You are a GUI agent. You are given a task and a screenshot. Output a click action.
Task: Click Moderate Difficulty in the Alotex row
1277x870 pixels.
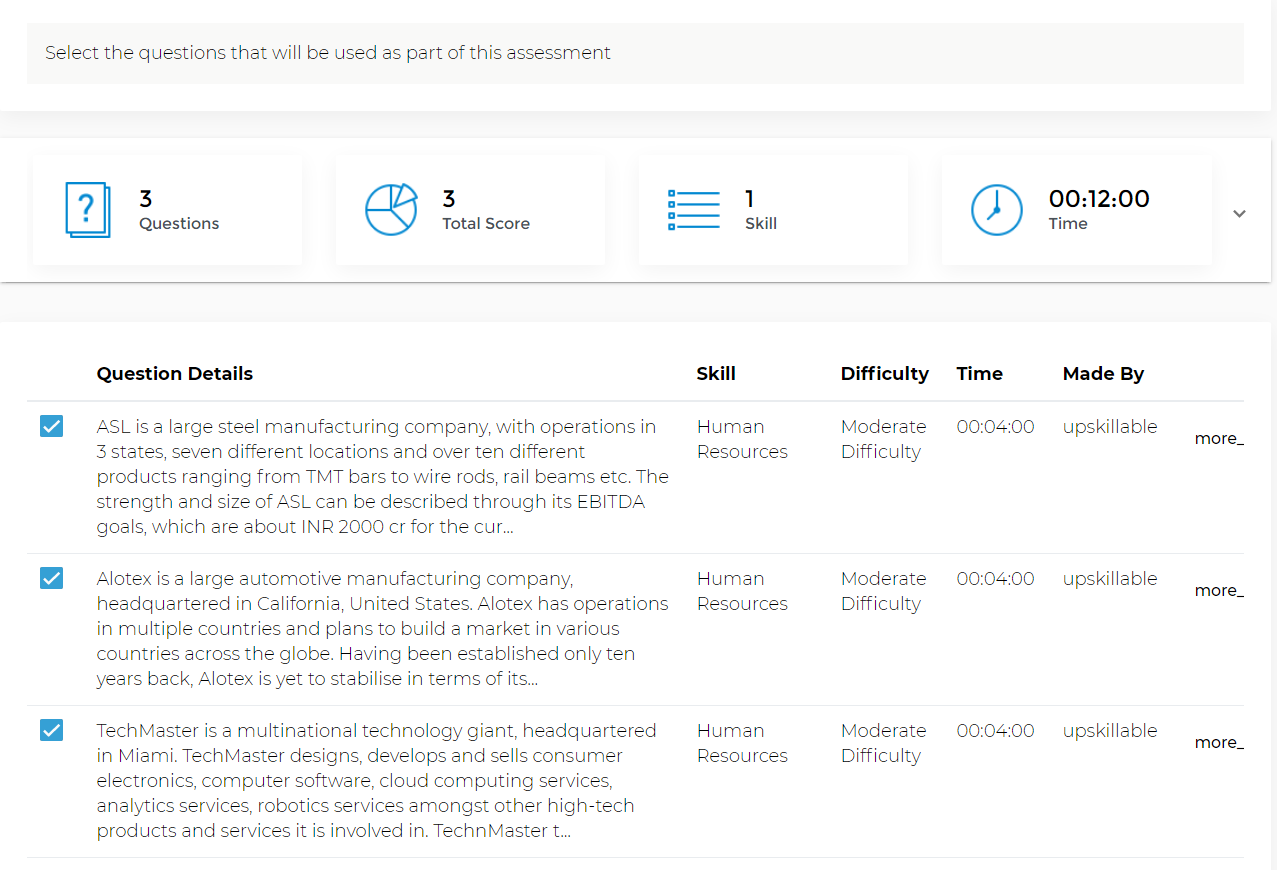(883, 591)
